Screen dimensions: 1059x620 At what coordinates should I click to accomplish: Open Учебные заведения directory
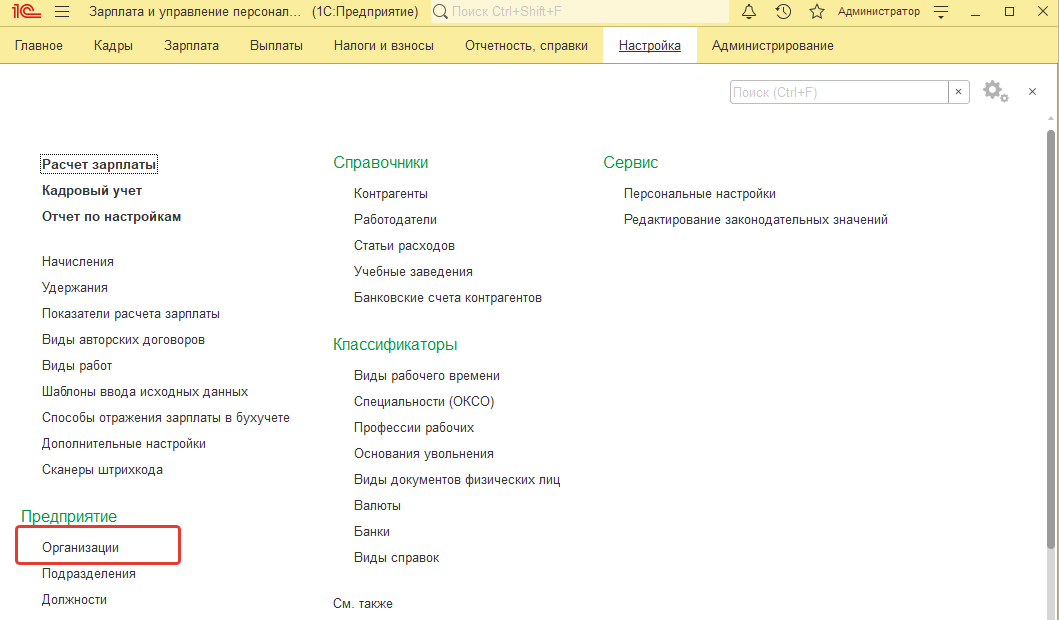tap(413, 272)
